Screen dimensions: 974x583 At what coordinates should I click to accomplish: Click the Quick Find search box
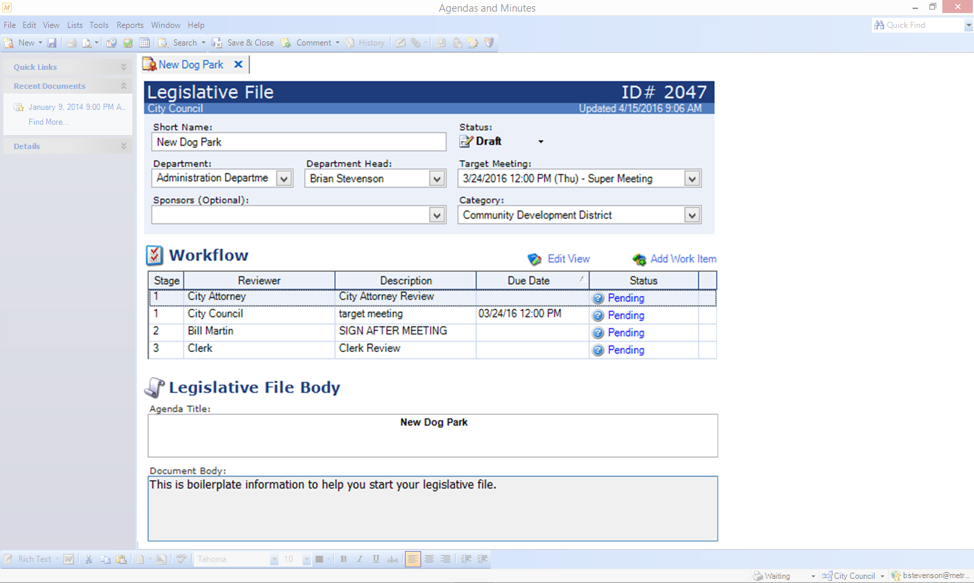918,25
